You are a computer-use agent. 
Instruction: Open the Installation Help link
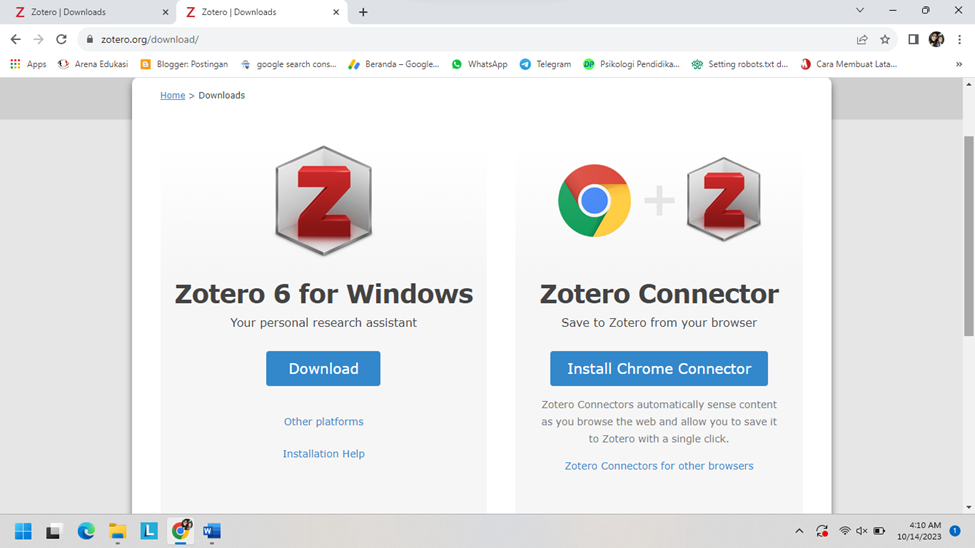(x=323, y=454)
